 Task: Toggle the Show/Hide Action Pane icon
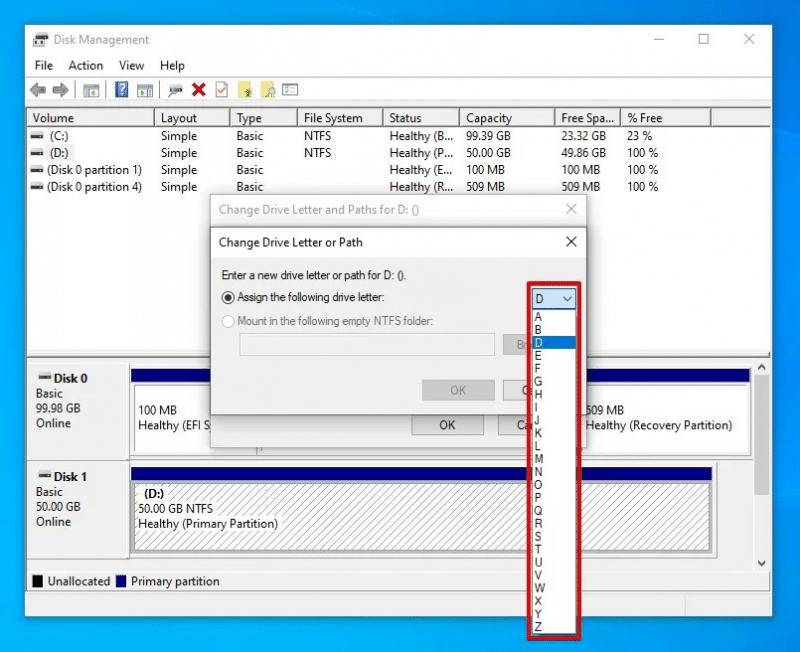click(145, 90)
